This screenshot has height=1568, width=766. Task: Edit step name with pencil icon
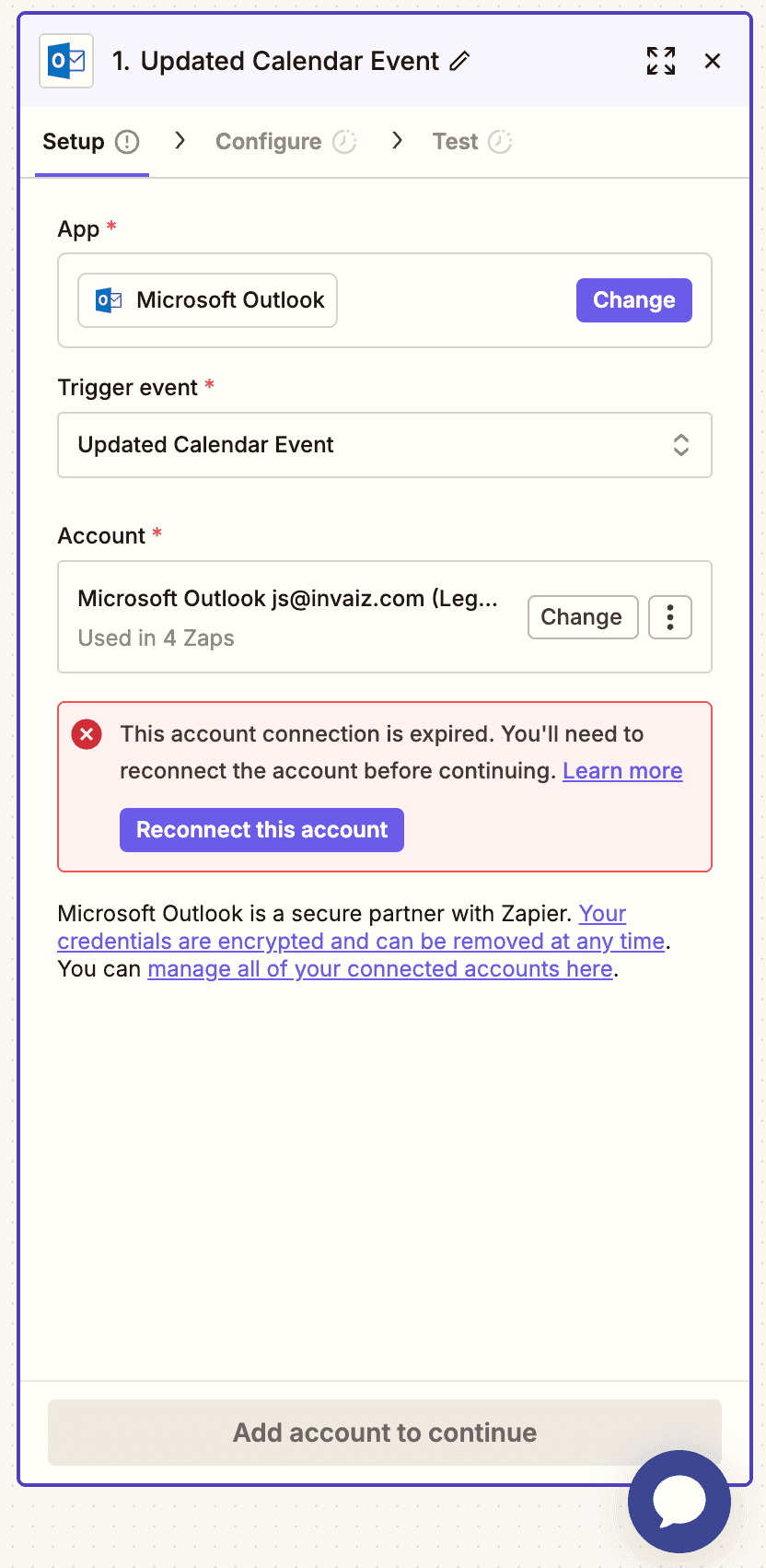click(x=459, y=61)
